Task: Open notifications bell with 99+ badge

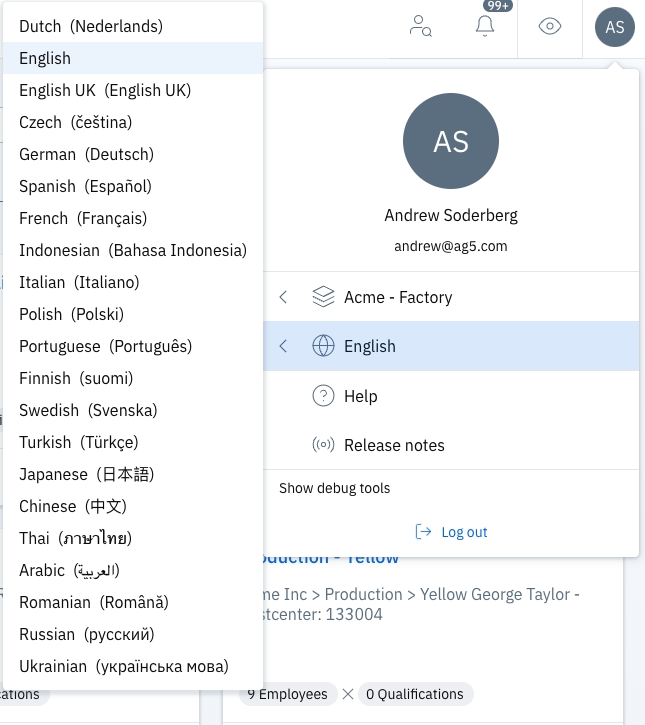Action: (485, 26)
